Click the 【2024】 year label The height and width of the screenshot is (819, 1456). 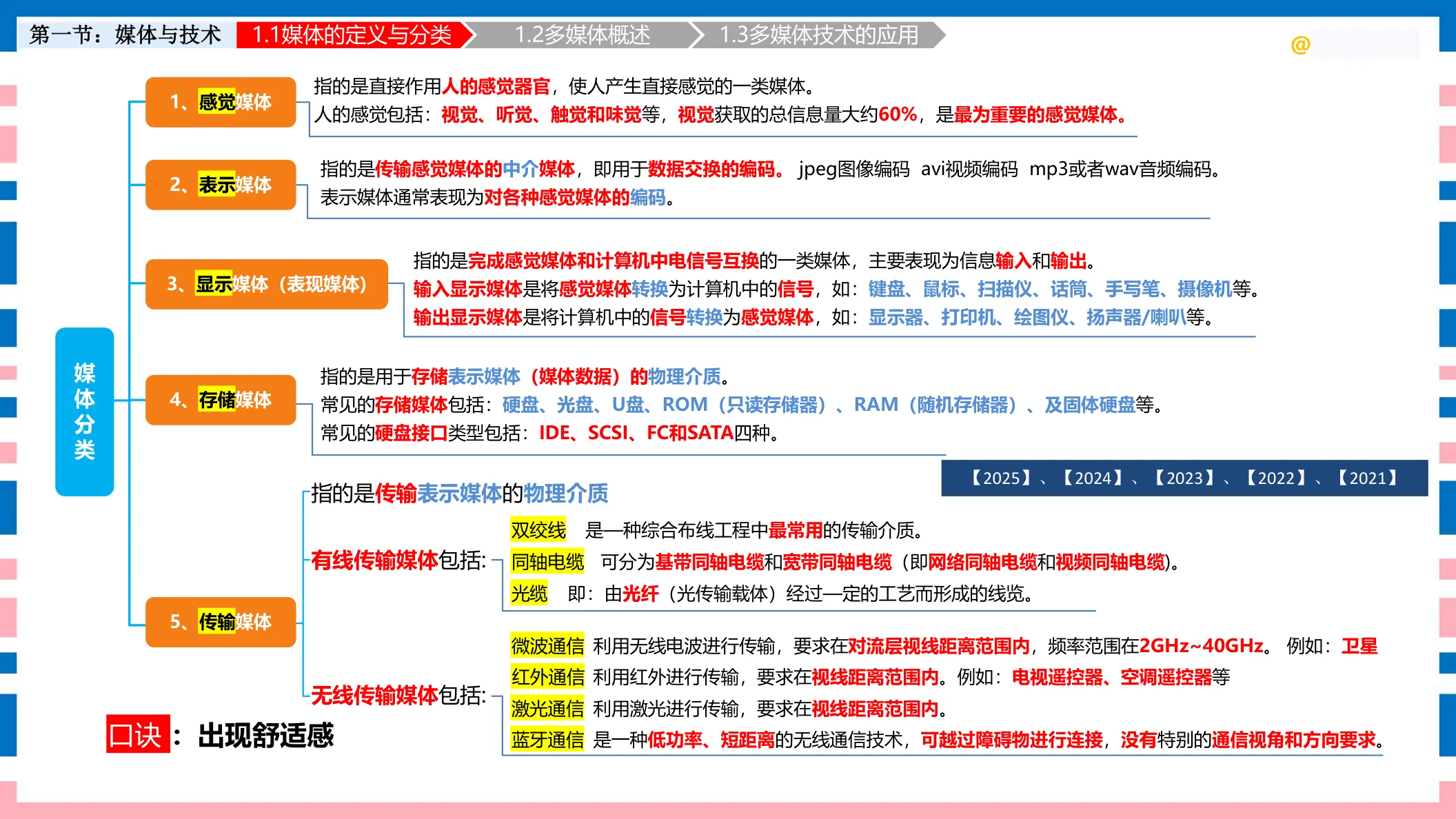tap(1093, 478)
